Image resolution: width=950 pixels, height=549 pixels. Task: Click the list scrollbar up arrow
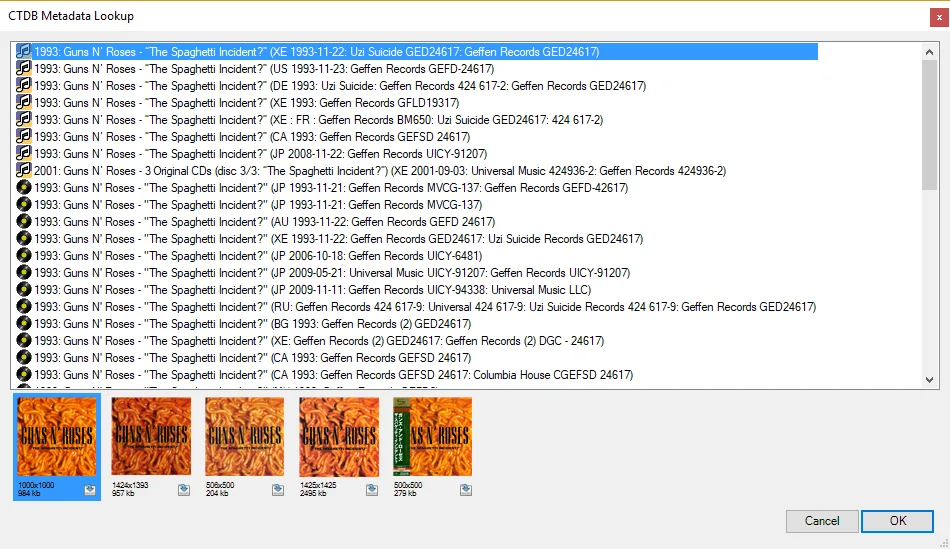click(x=929, y=52)
